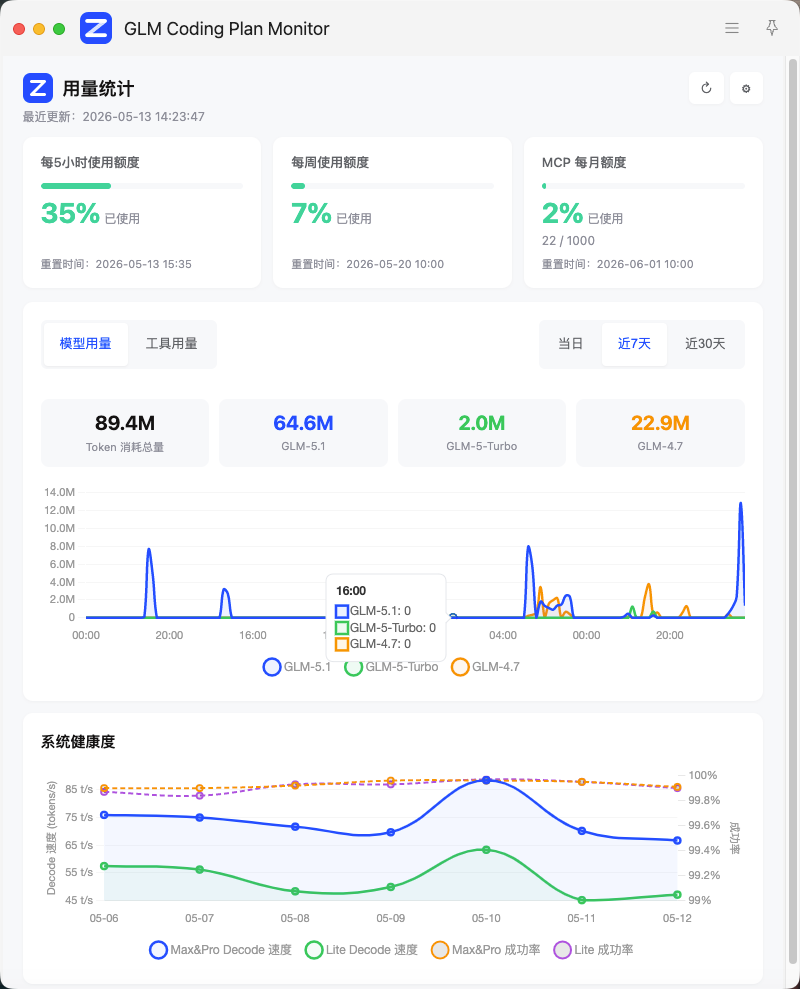Image resolution: width=800 pixels, height=989 pixels.
Task: Click the 系统健康度 section heading
Action: [x=78, y=742]
